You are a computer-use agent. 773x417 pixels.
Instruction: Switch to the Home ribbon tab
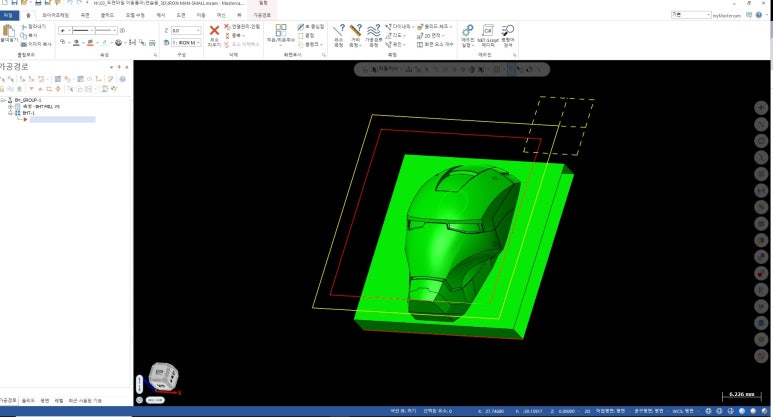coord(28,15)
